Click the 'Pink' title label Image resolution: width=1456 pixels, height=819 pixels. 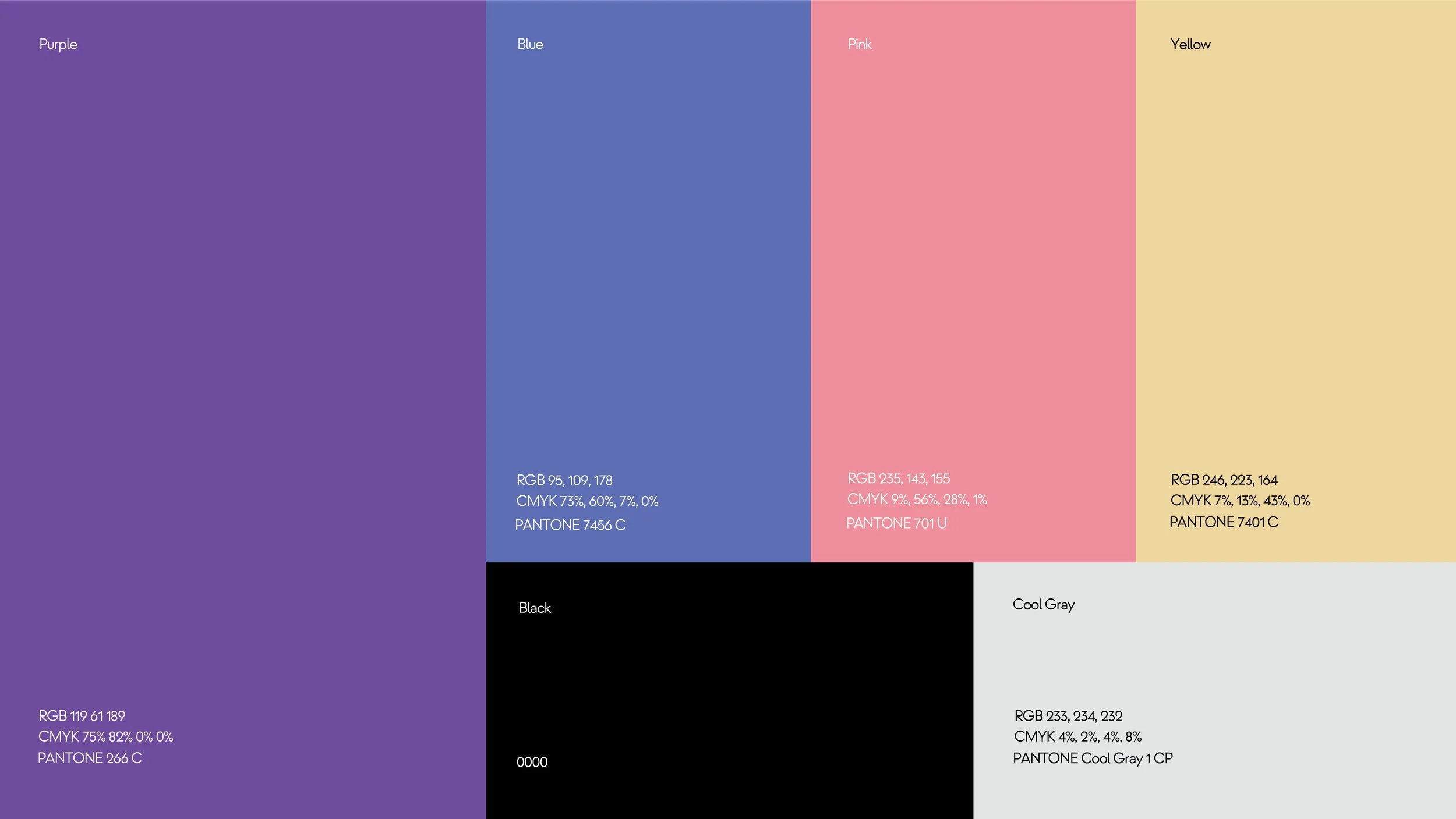point(859,45)
